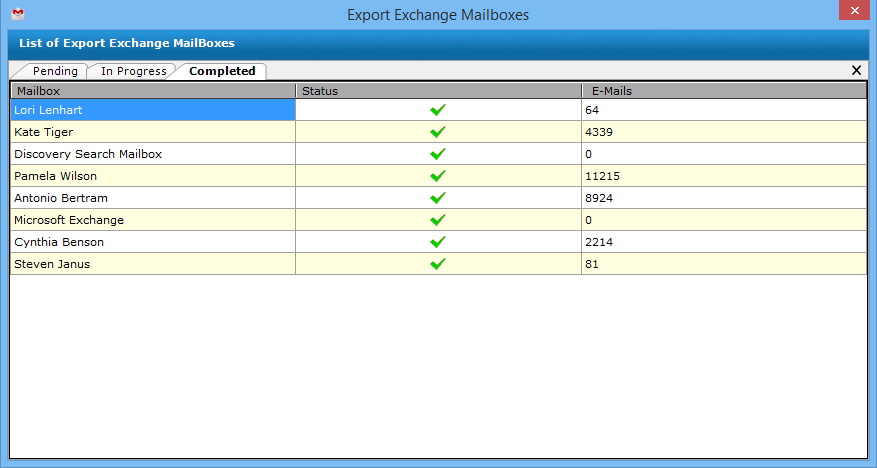The image size is (877, 468).
Task: Select the Steven Janus mailbox
Action: pos(153,264)
